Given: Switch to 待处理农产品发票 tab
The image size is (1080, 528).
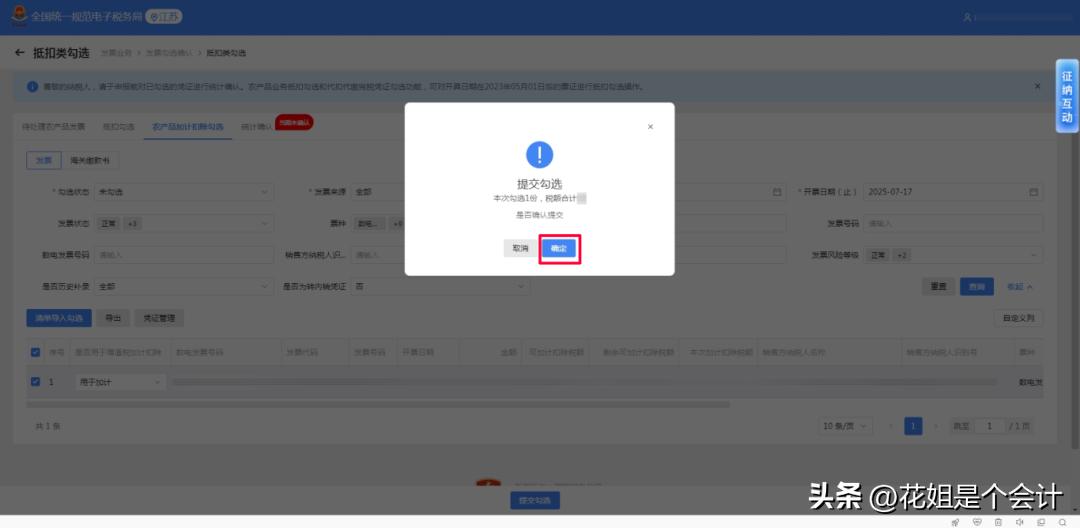Looking at the screenshot, I should 54,127.
